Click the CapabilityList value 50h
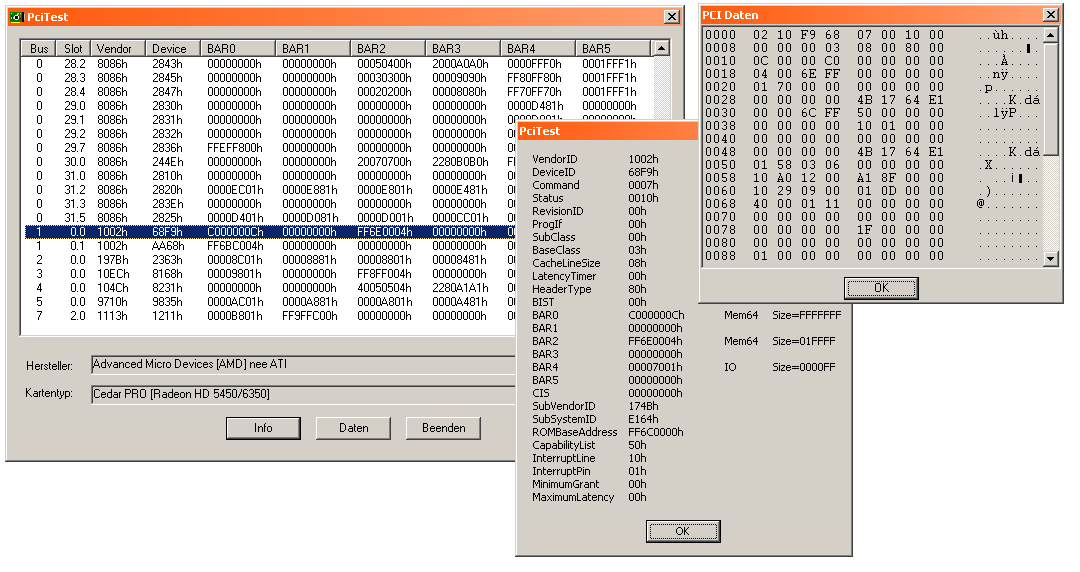The image size is (1080, 572). tap(637, 445)
